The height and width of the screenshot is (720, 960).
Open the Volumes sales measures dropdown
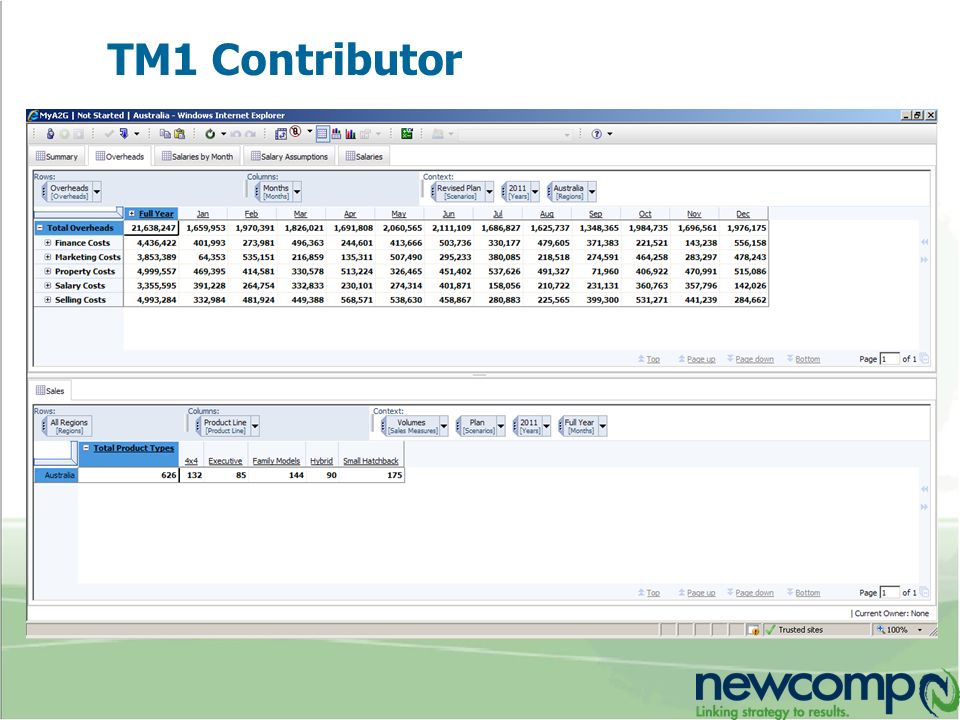[x=444, y=427]
